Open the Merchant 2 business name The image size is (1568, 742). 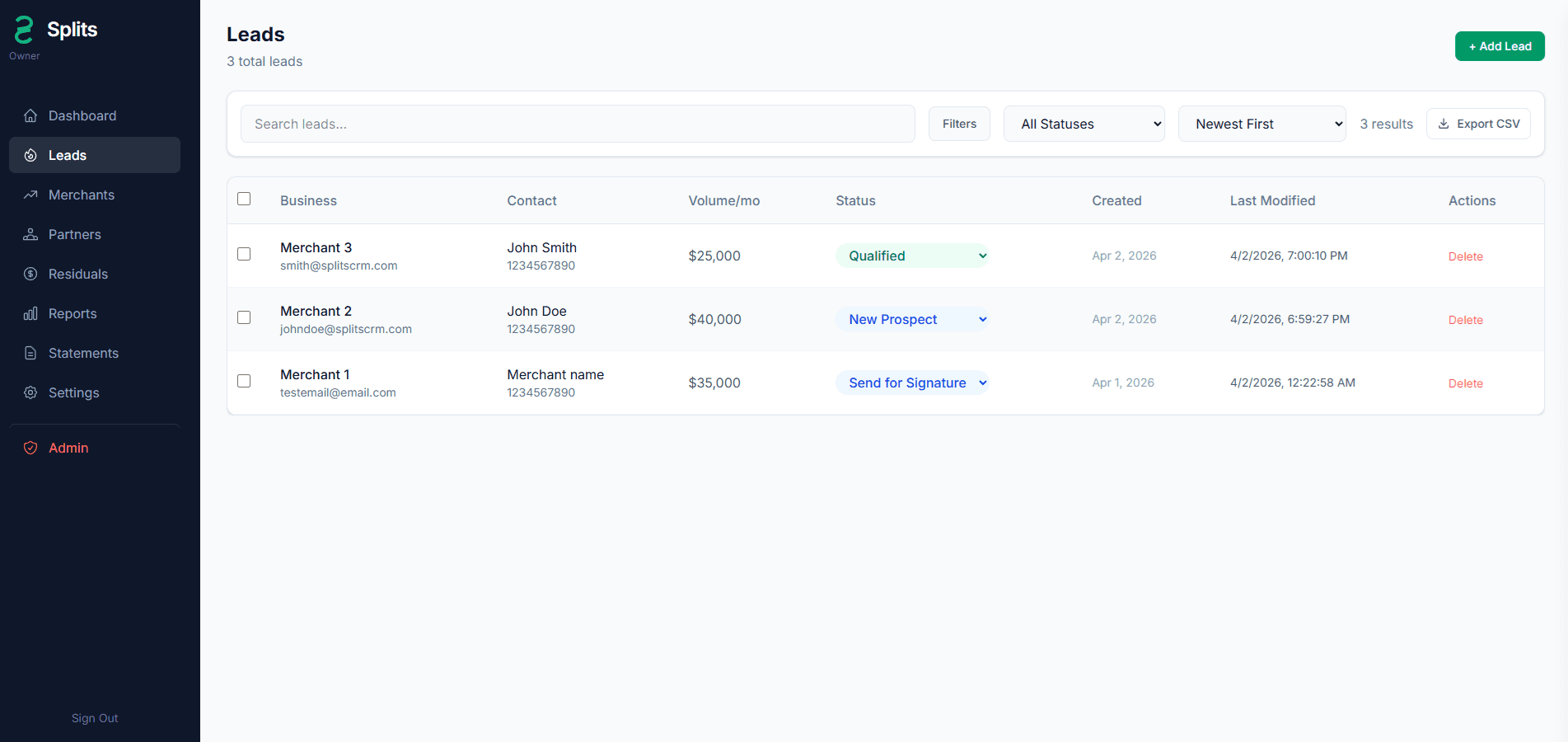tap(316, 311)
